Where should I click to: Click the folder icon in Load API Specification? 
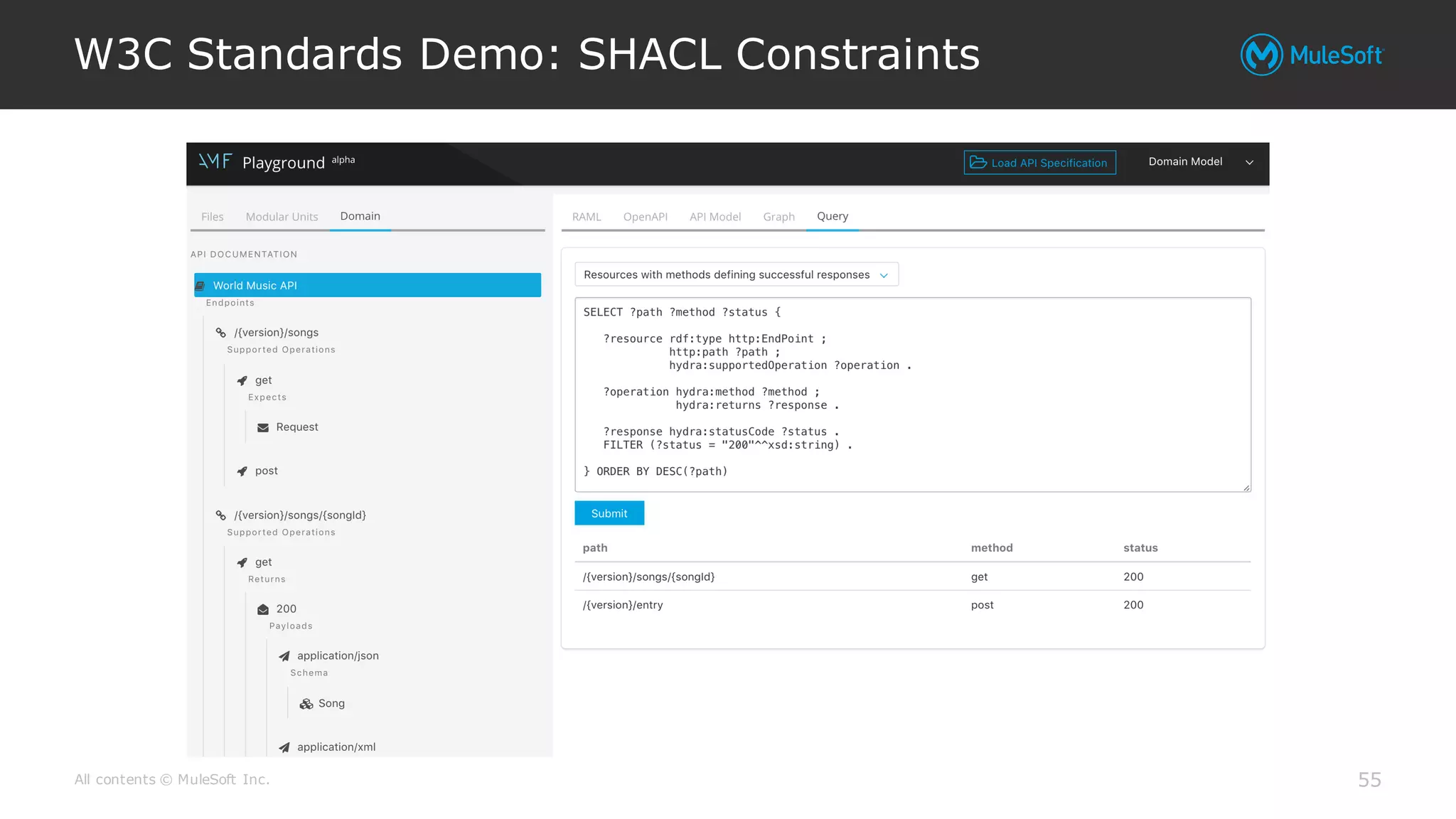click(978, 163)
